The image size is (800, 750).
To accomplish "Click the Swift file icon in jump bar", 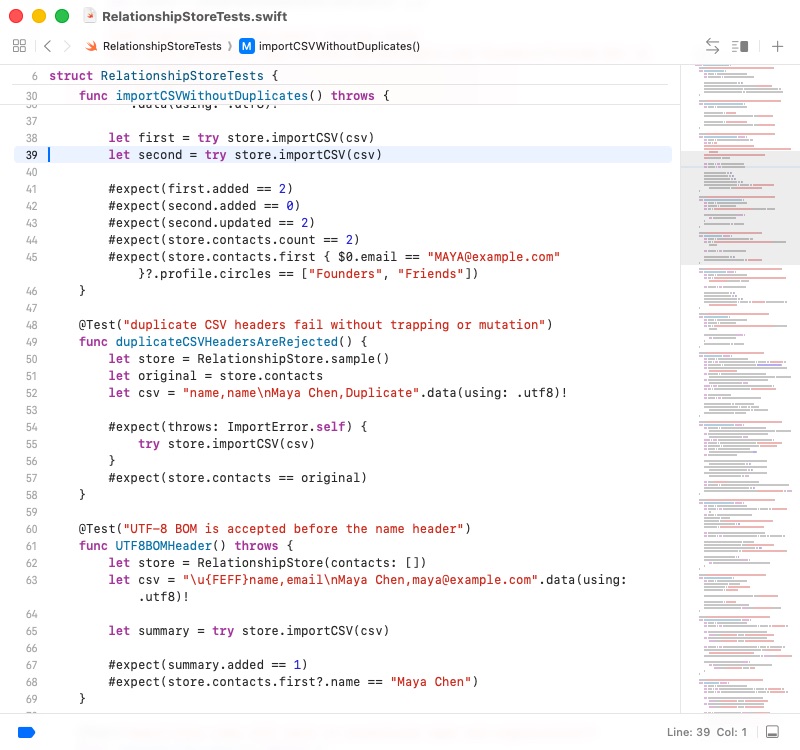I will pos(91,46).
